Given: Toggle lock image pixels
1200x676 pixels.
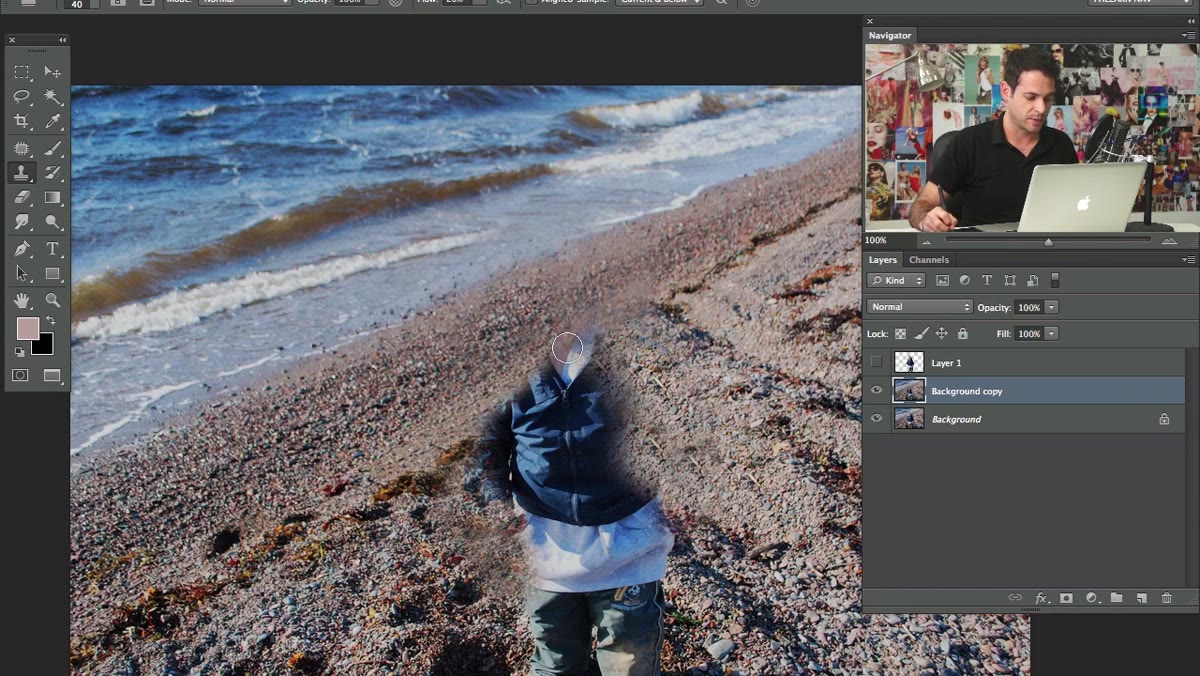Looking at the screenshot, I should coord(921,334).
